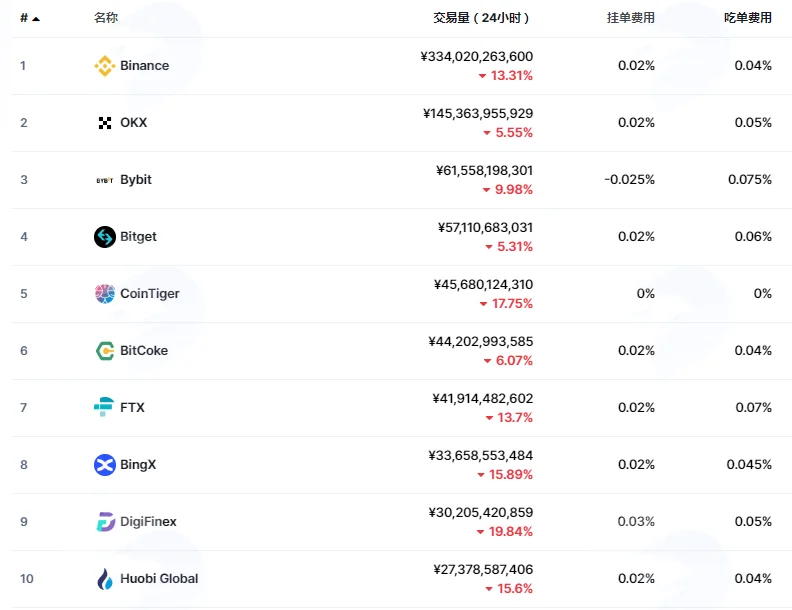This screenshot has width=792, height=610.
Task: Sort by 挂单费用 column header
Action: [630, 18]
